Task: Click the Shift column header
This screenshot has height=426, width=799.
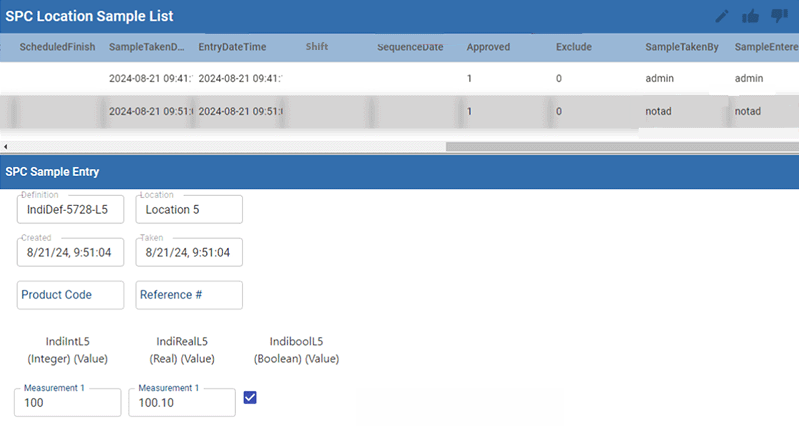Action: click(x=317, y=47)
